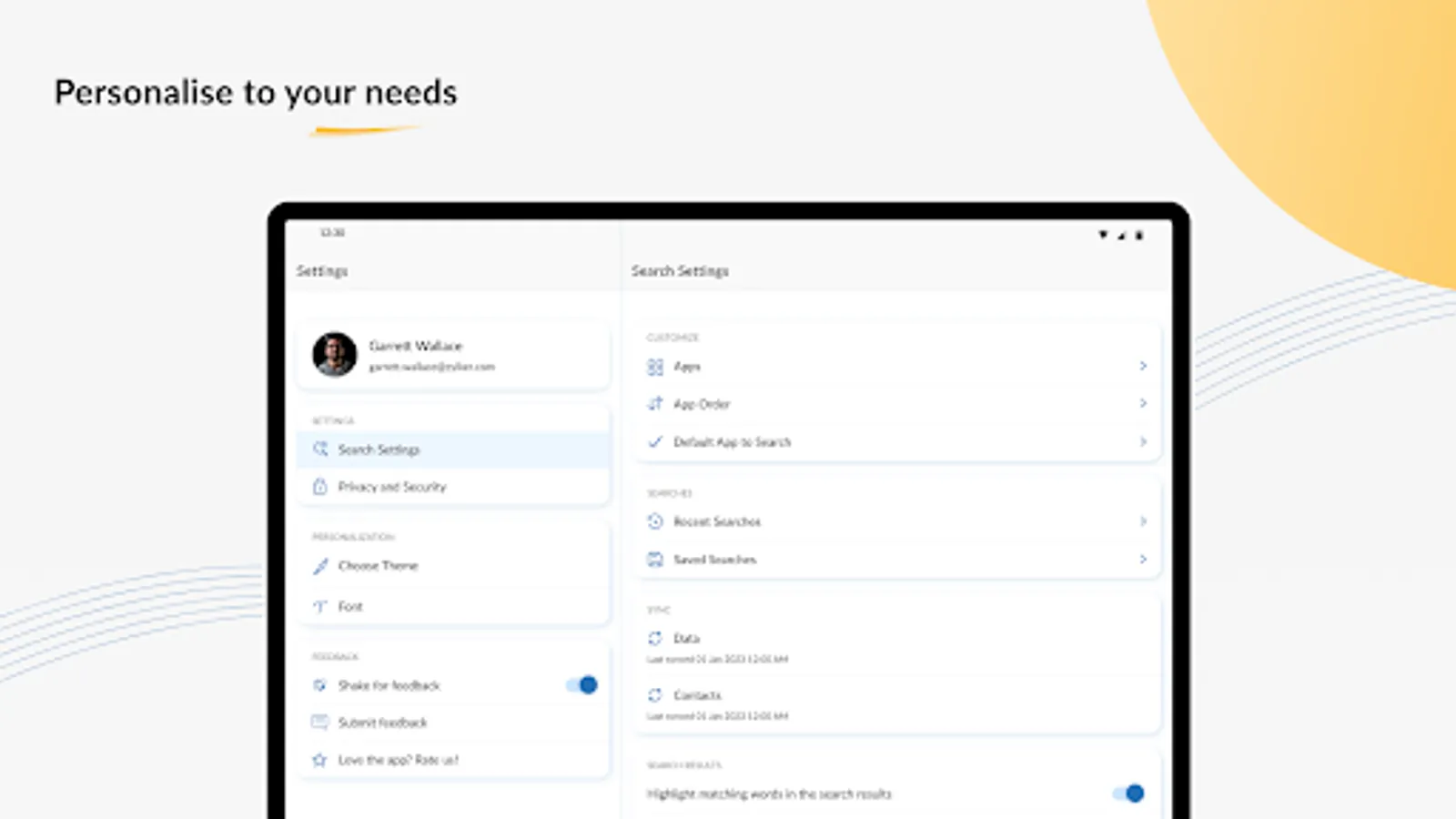
Task: Click the Saved Searches icon
Action: (655, 560)
